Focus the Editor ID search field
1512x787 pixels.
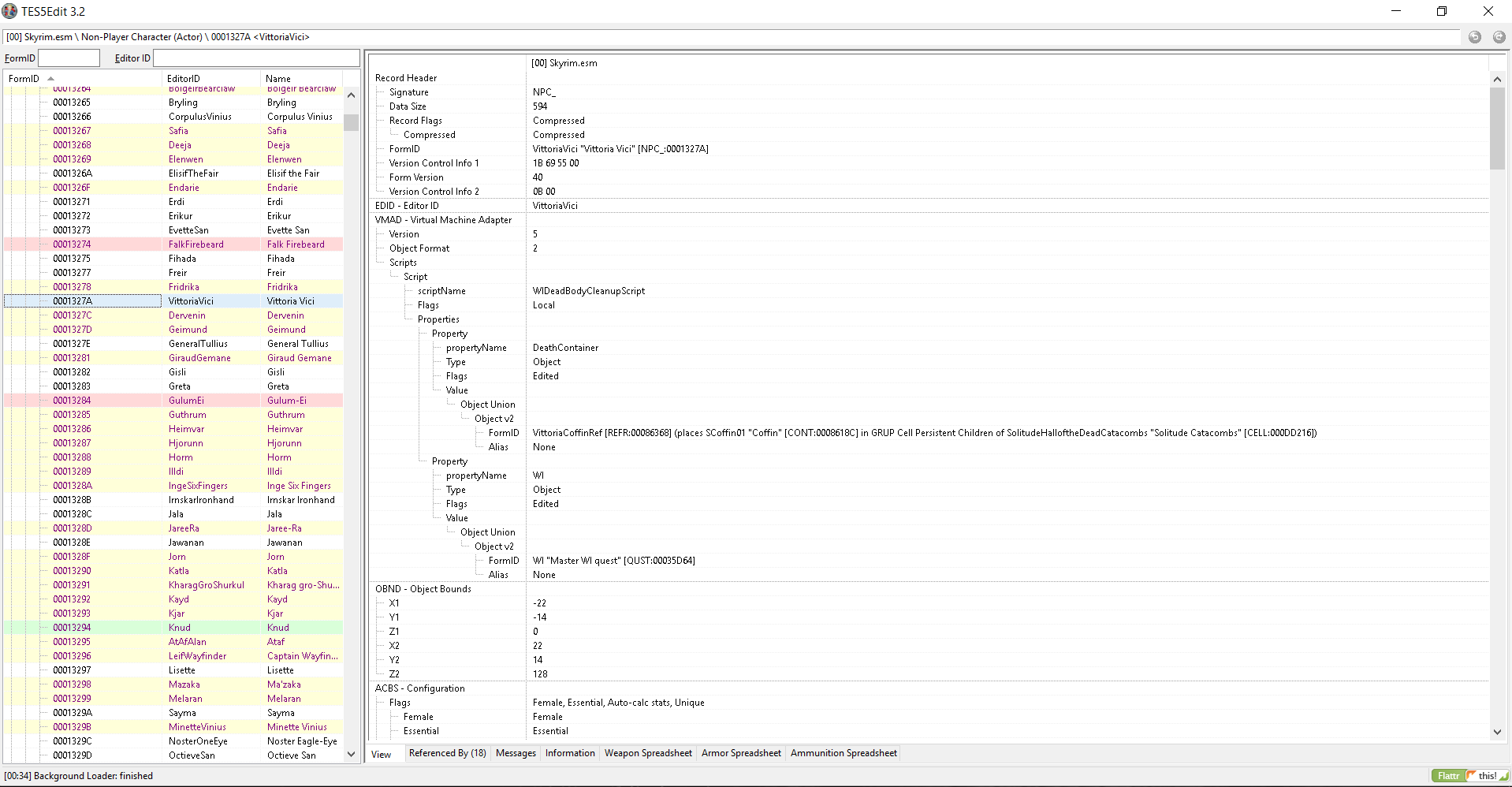pos(256,58)
